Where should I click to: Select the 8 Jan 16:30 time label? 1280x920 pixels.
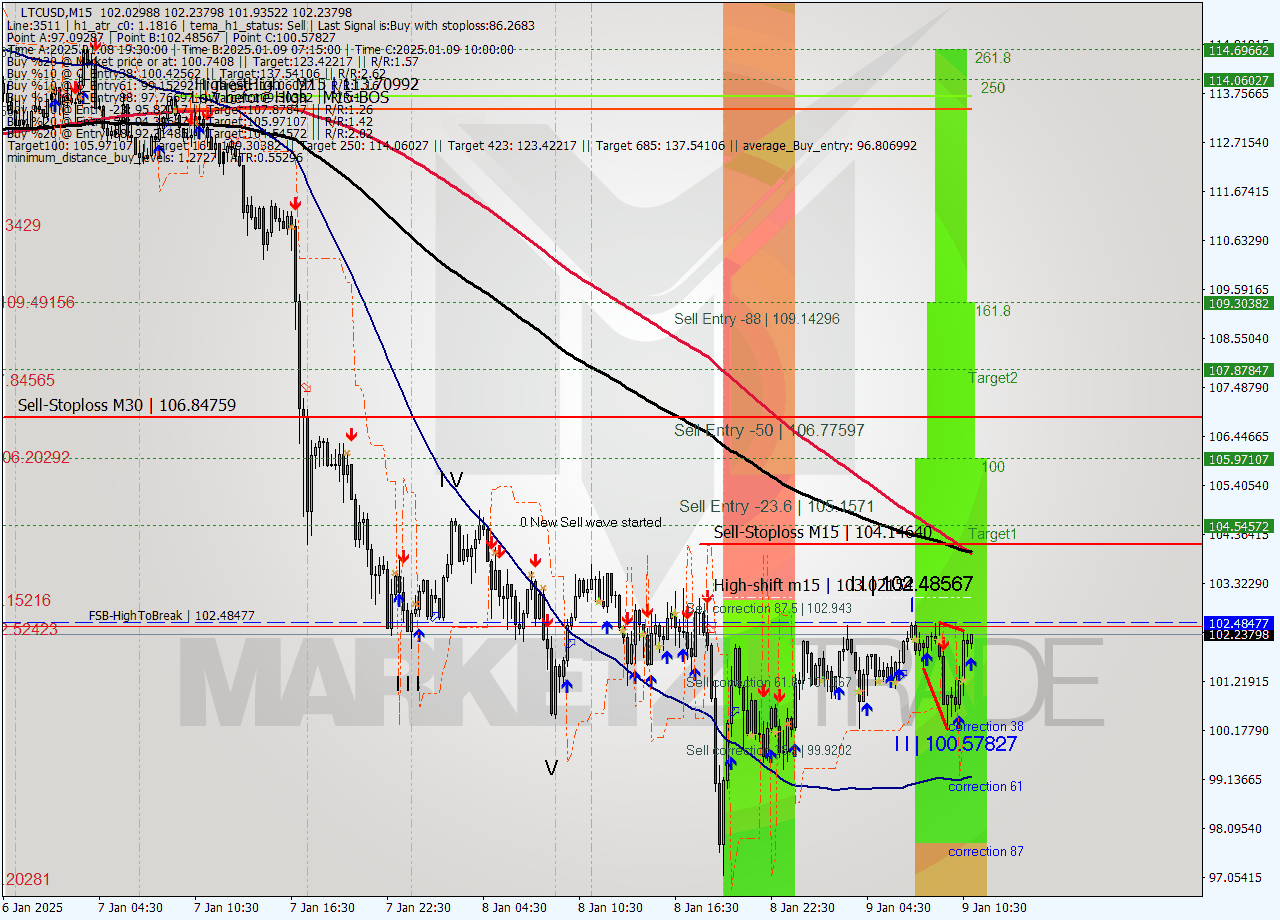(708, 908)
